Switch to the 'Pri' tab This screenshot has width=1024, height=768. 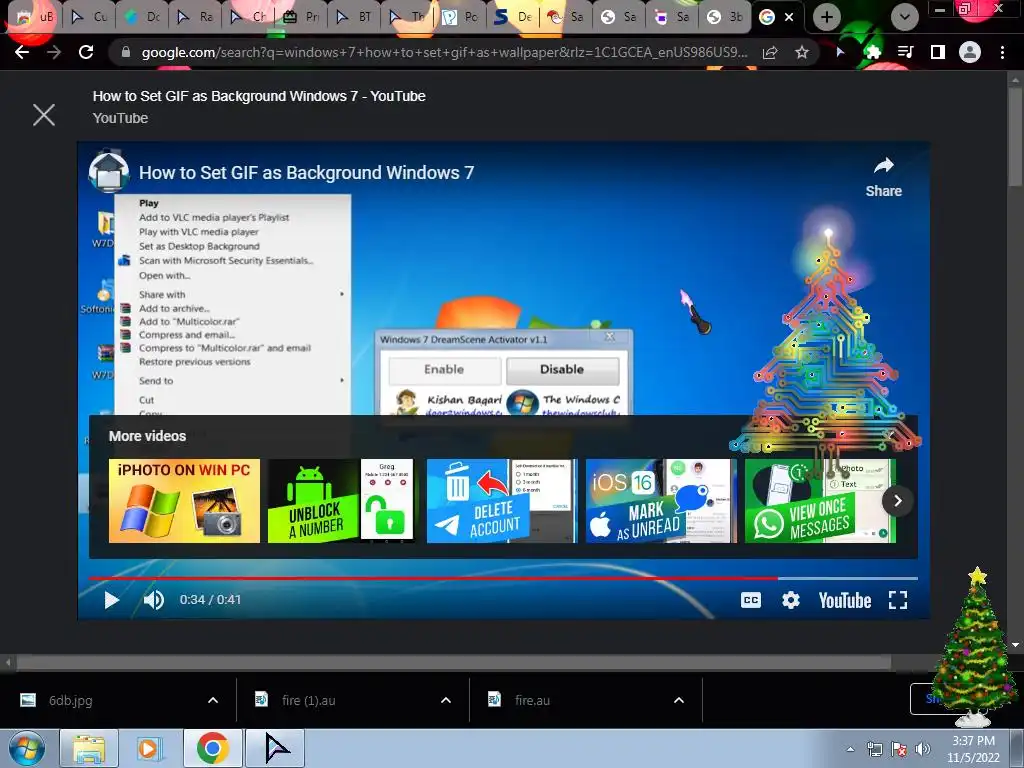(301, 17)
